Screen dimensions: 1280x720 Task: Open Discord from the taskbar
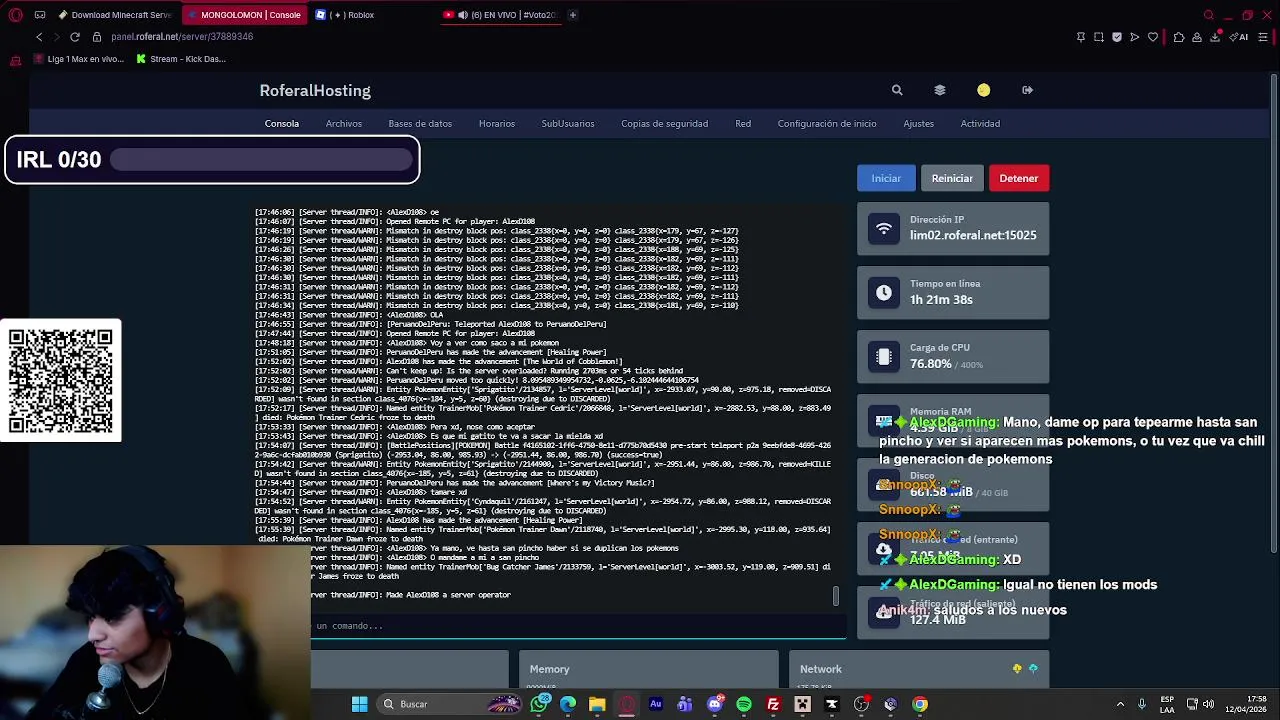pos(714,704)
